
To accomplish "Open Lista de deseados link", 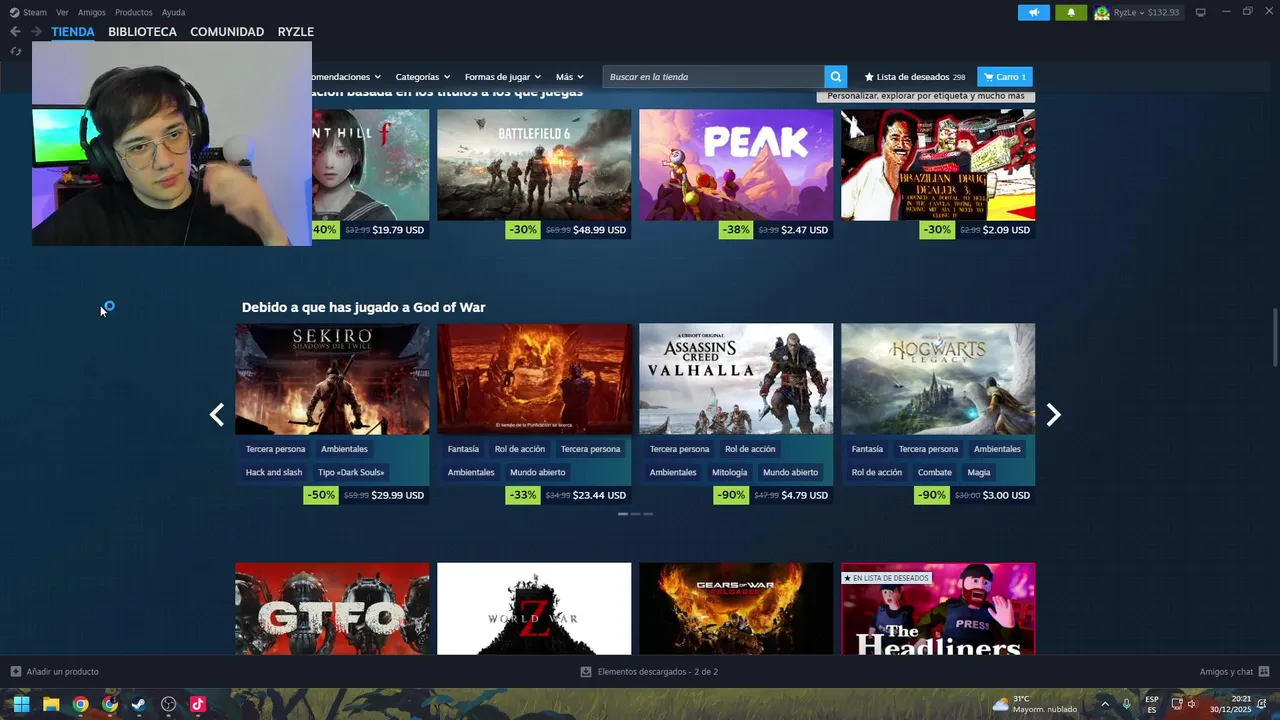I will pyautogui.click(x=914, y=77).
